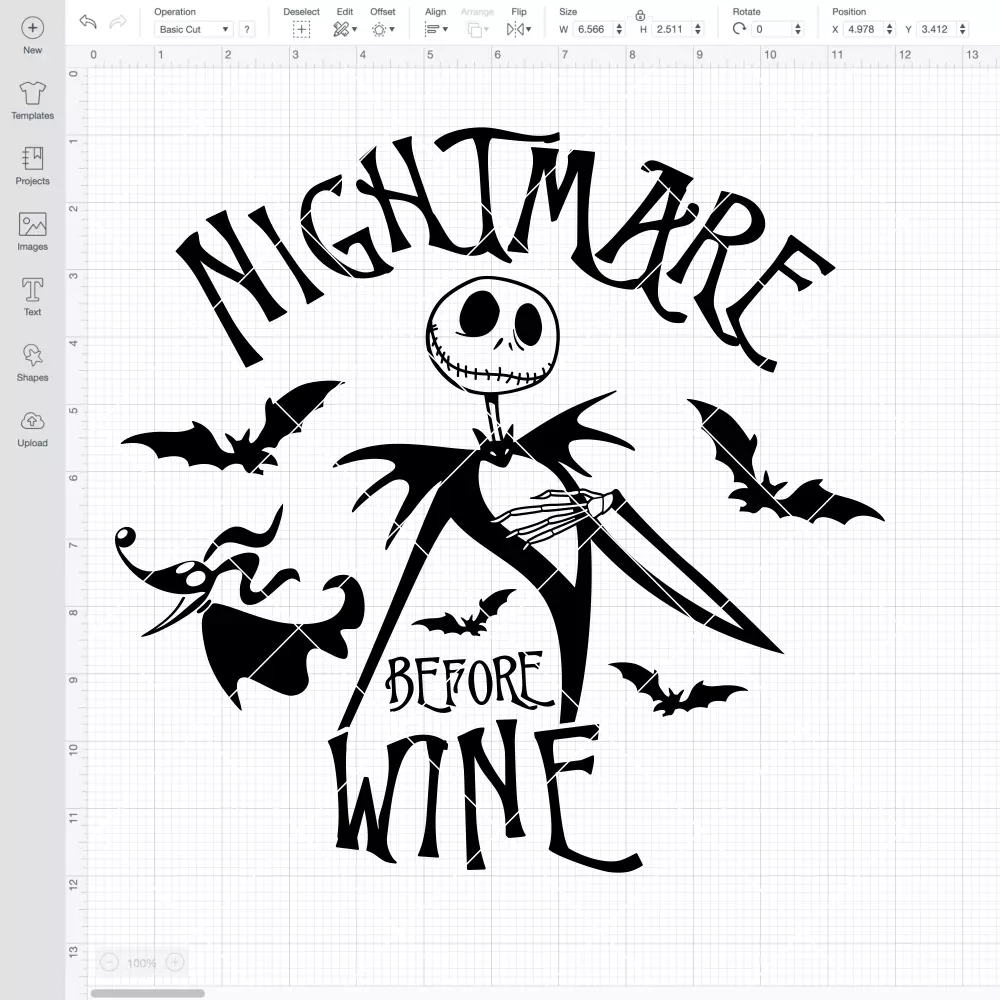Toggle the size aspect ratio lock
Screen dimensions: 1000x1000
[x=640, y=15]
